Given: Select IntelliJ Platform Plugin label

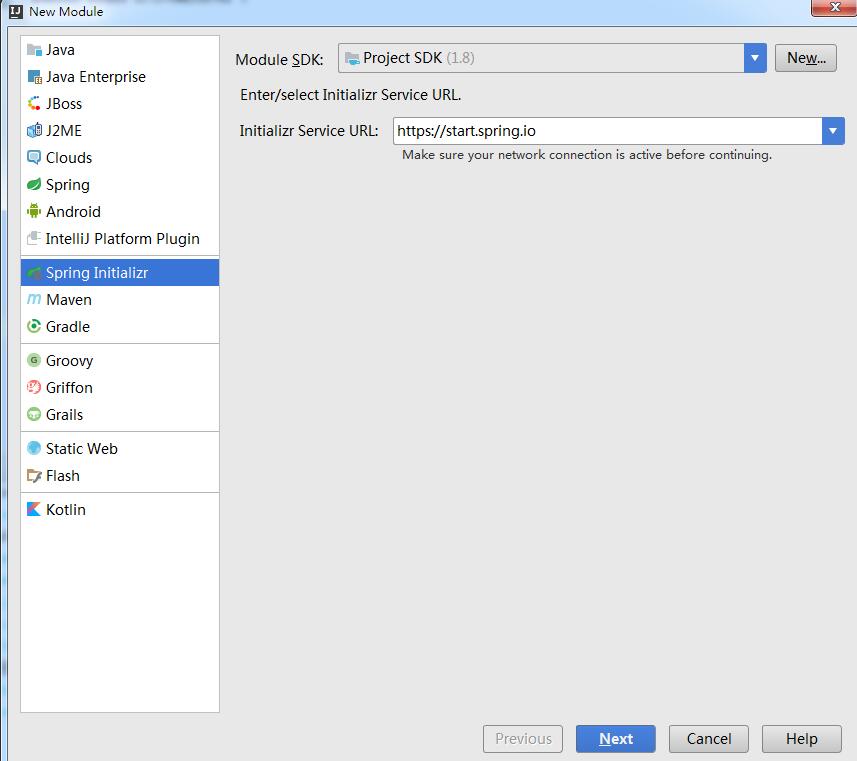Looking at the screenshot, I should [122, 239].
